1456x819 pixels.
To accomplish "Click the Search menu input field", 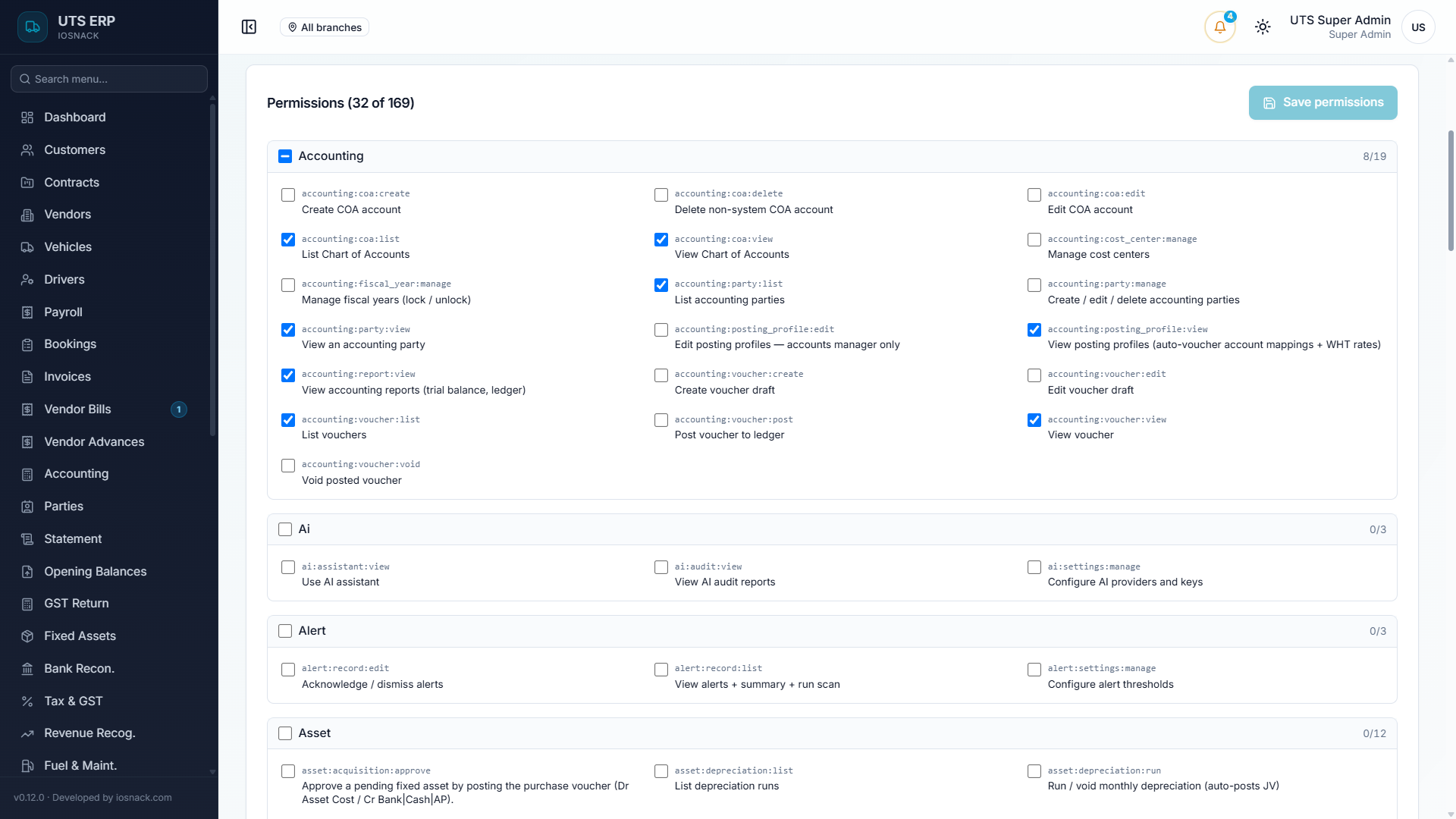I will pos(109,79).
